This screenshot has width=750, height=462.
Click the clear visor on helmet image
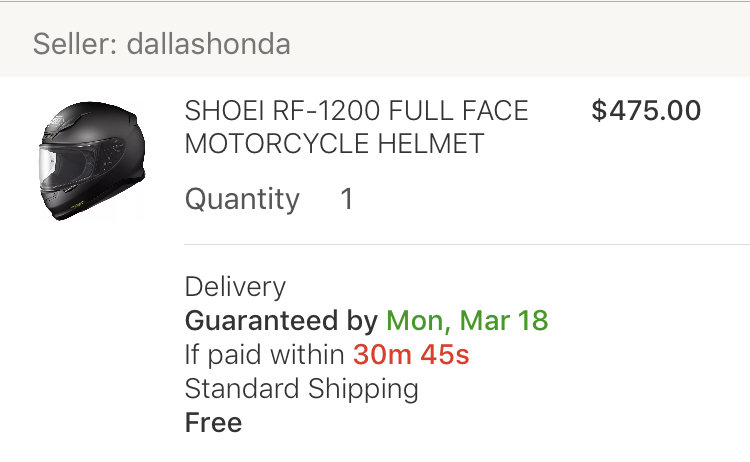47,167
